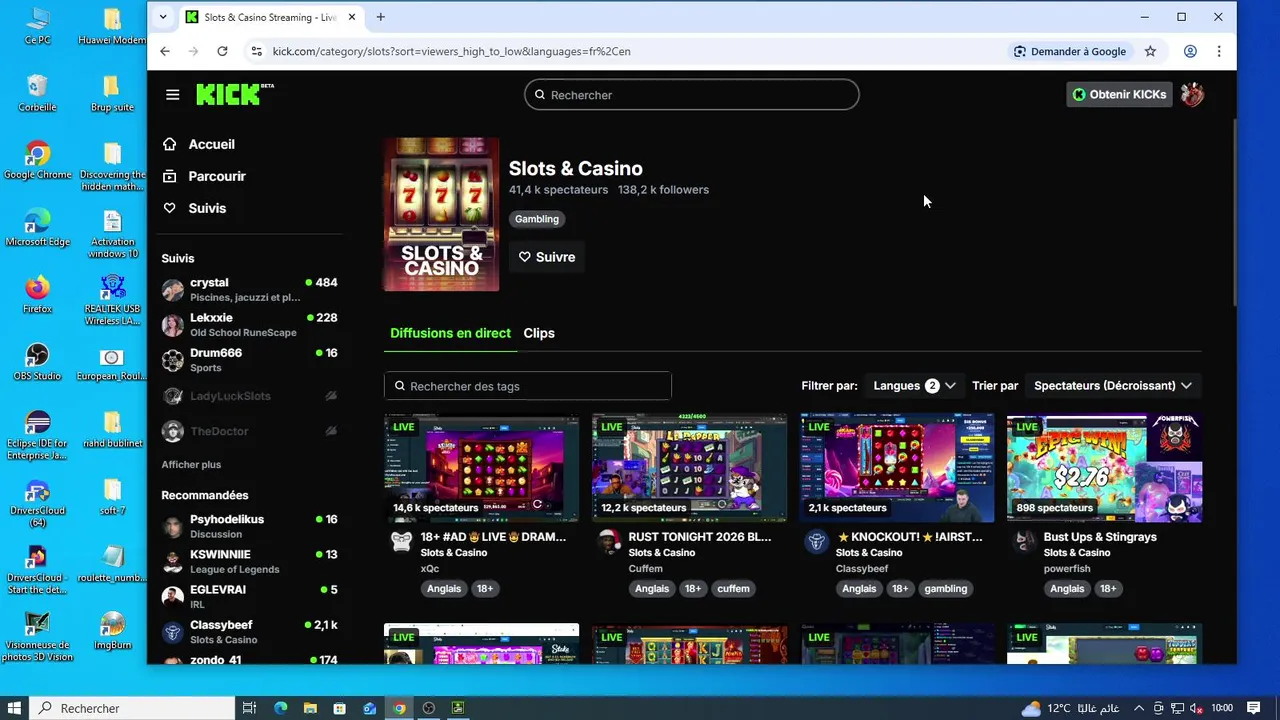Screen dimensions: 1280x720
Task: Click the browser back arrow
Action: point(165,51)
